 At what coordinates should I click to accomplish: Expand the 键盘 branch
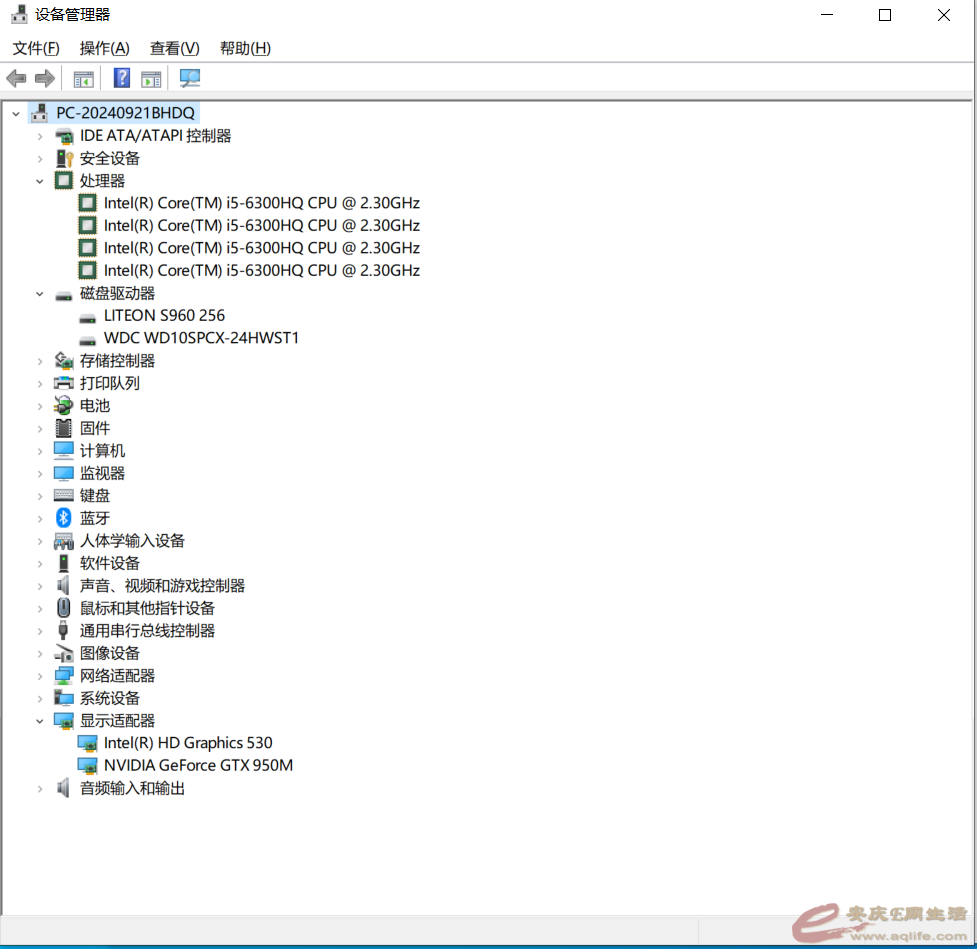point(40,496)
